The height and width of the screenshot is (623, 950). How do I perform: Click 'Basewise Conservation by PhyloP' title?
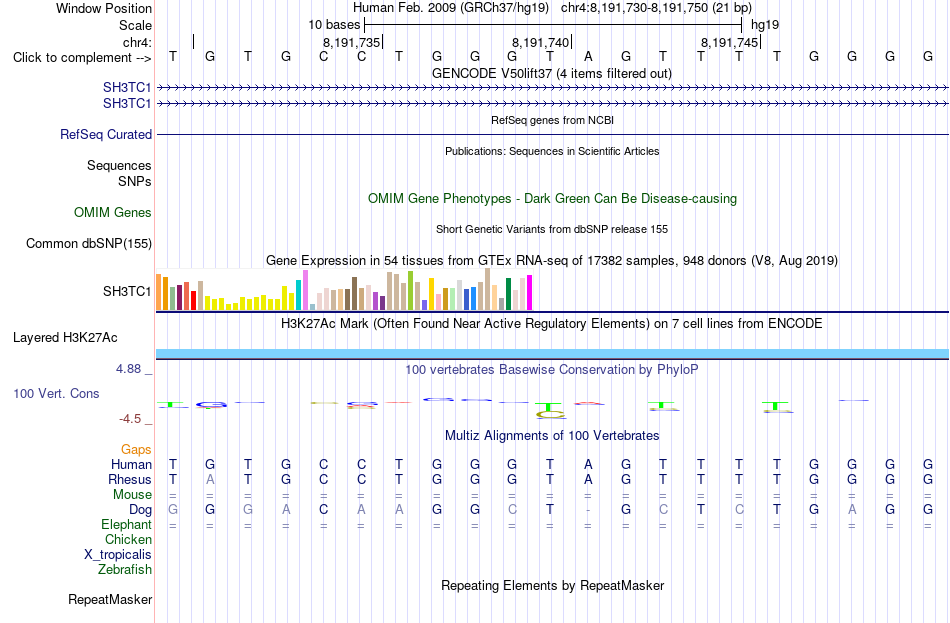pos(552,370)
